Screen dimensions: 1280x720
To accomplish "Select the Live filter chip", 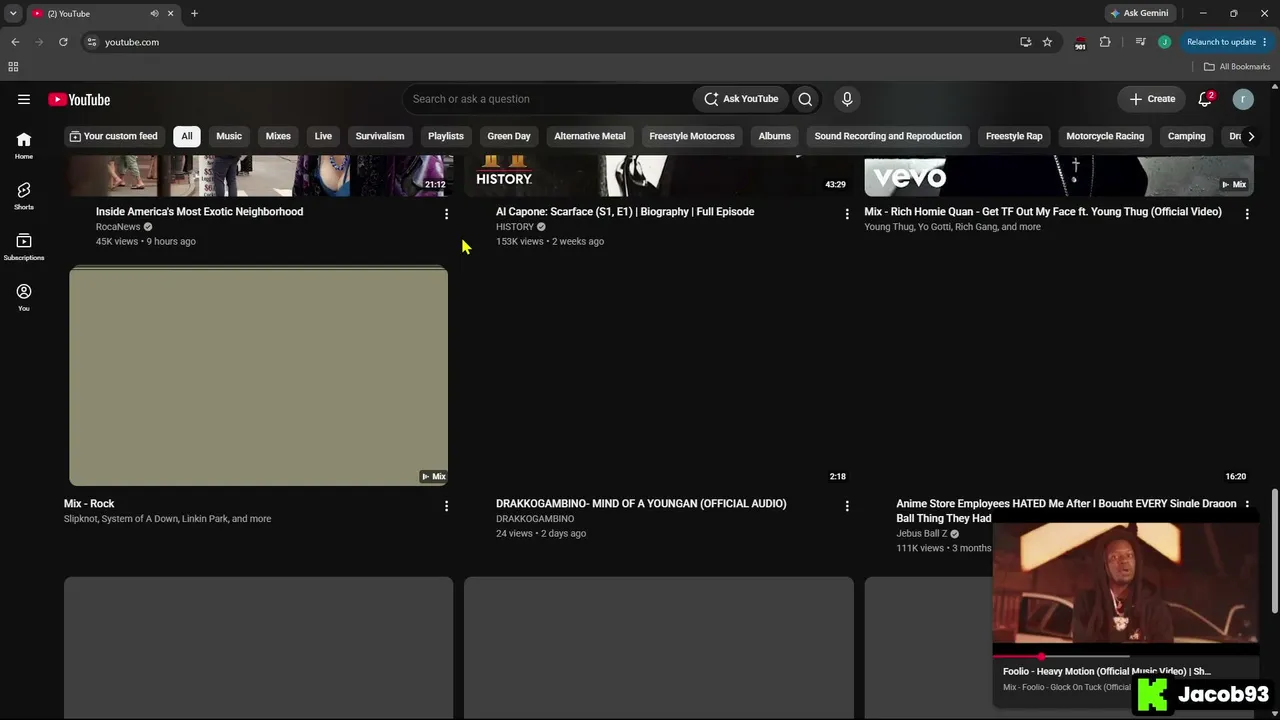I will (323, 136).
